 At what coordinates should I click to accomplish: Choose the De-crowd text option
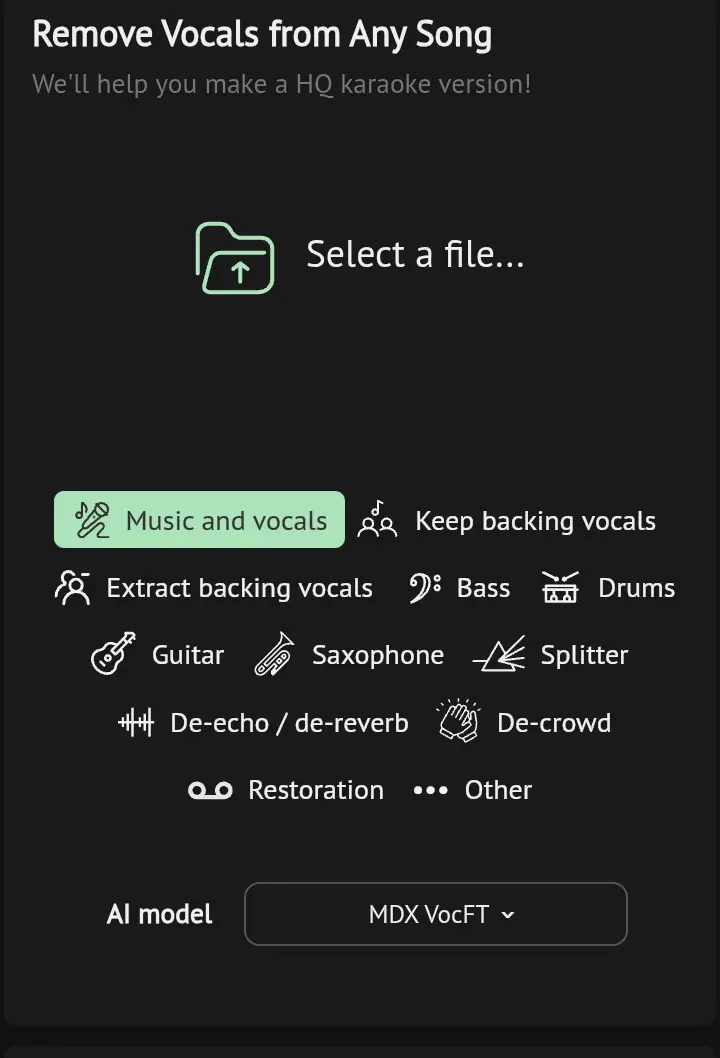554,723
